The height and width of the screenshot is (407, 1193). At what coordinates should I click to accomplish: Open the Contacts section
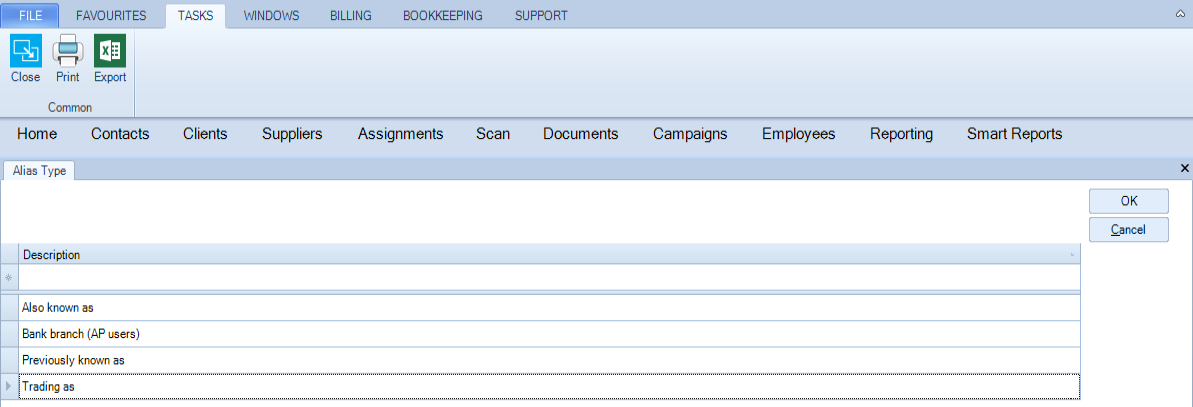pyautogui.click(x=120, y=134)
